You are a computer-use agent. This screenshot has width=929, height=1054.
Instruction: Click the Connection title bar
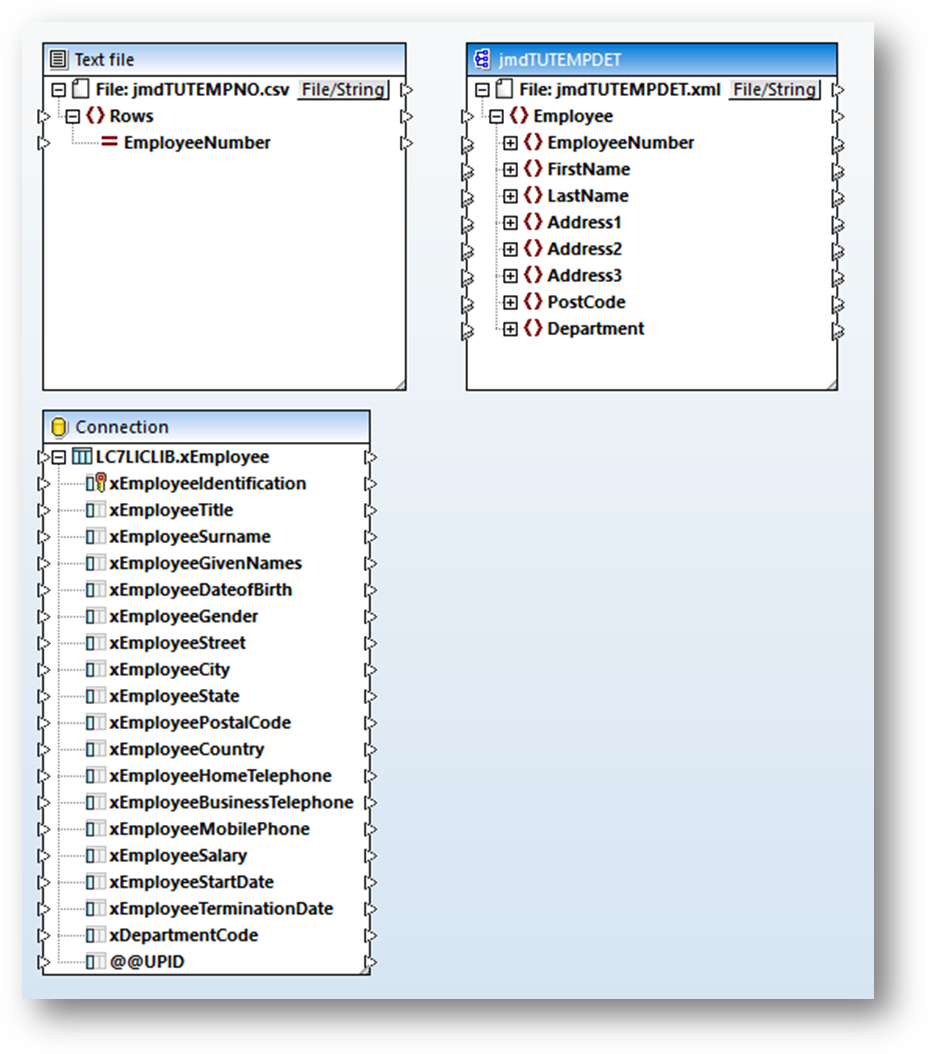click(x=206, y=427)
